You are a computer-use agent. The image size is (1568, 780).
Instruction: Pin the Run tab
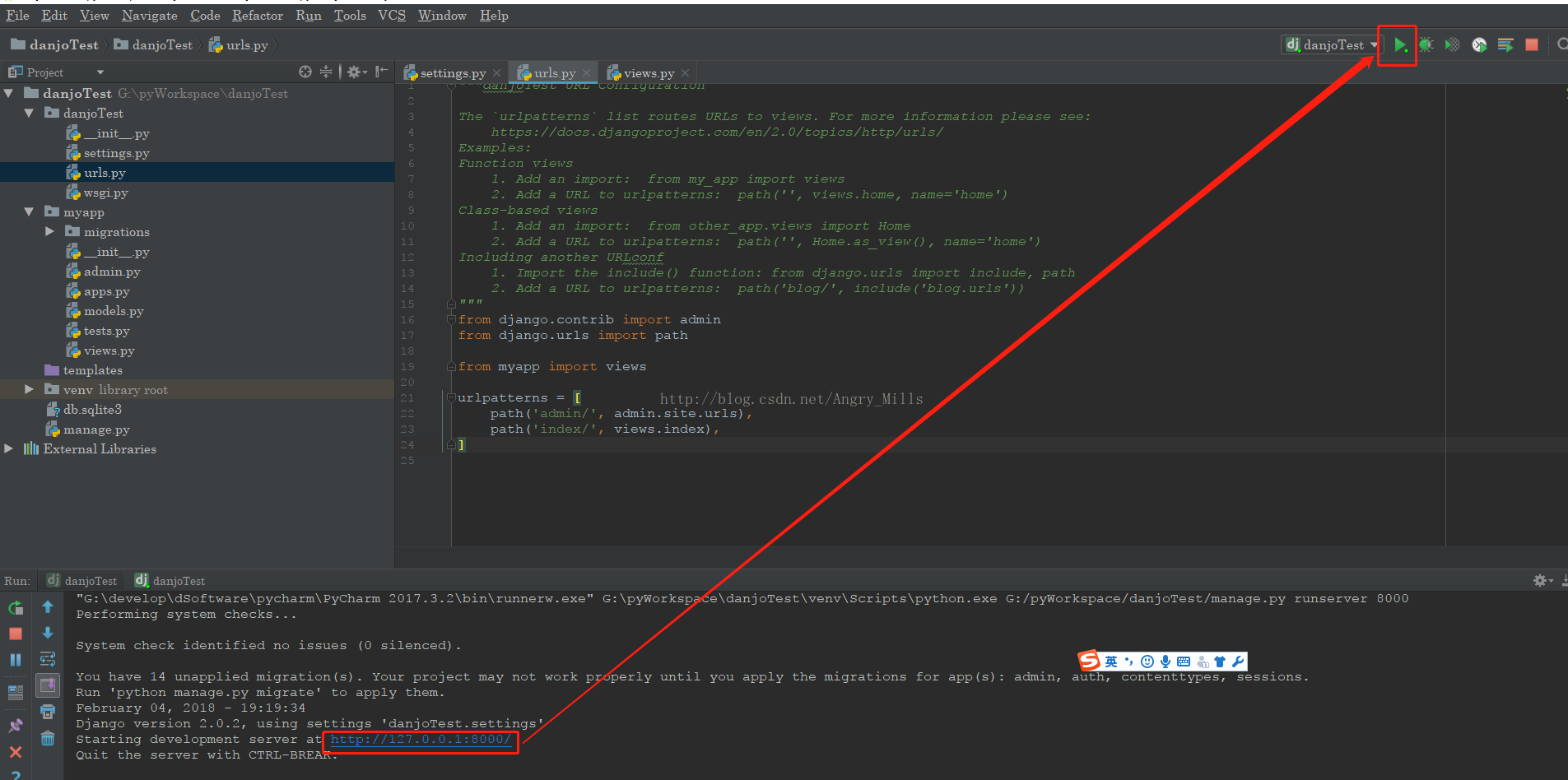[x=16, y=726]
